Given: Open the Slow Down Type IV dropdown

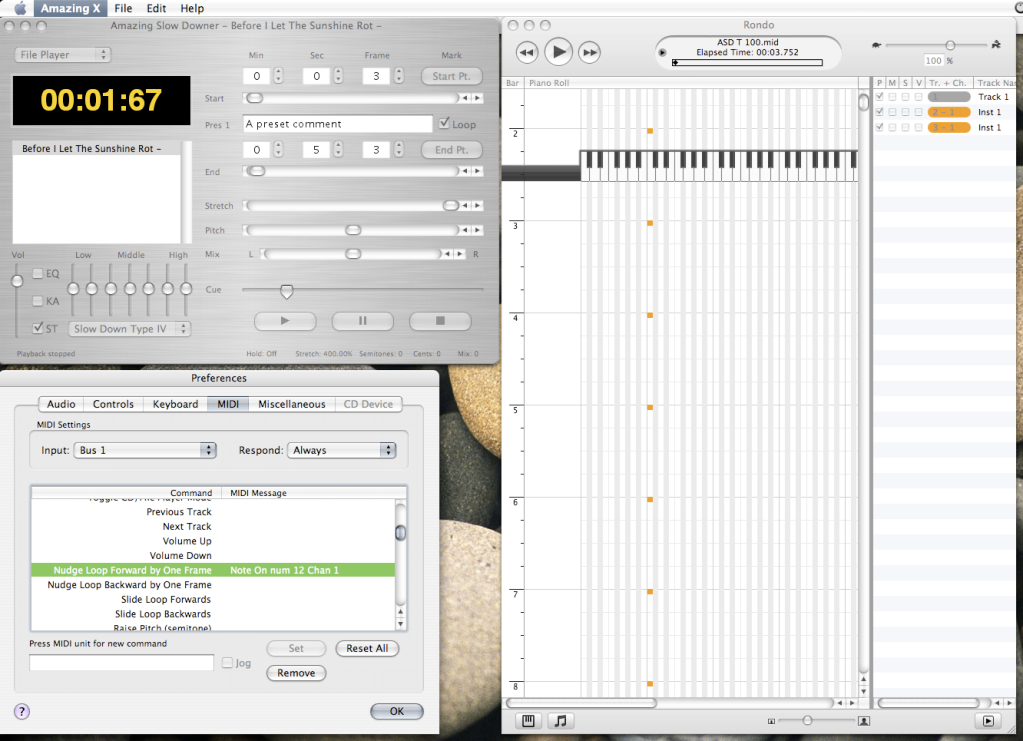Looking at the screenshot, I should (129, 329).
